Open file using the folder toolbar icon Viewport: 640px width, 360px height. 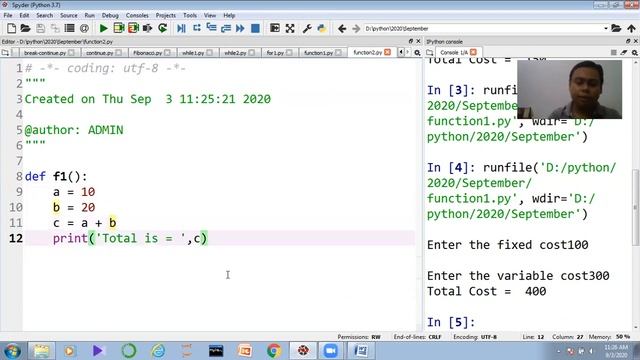(25, 28)
